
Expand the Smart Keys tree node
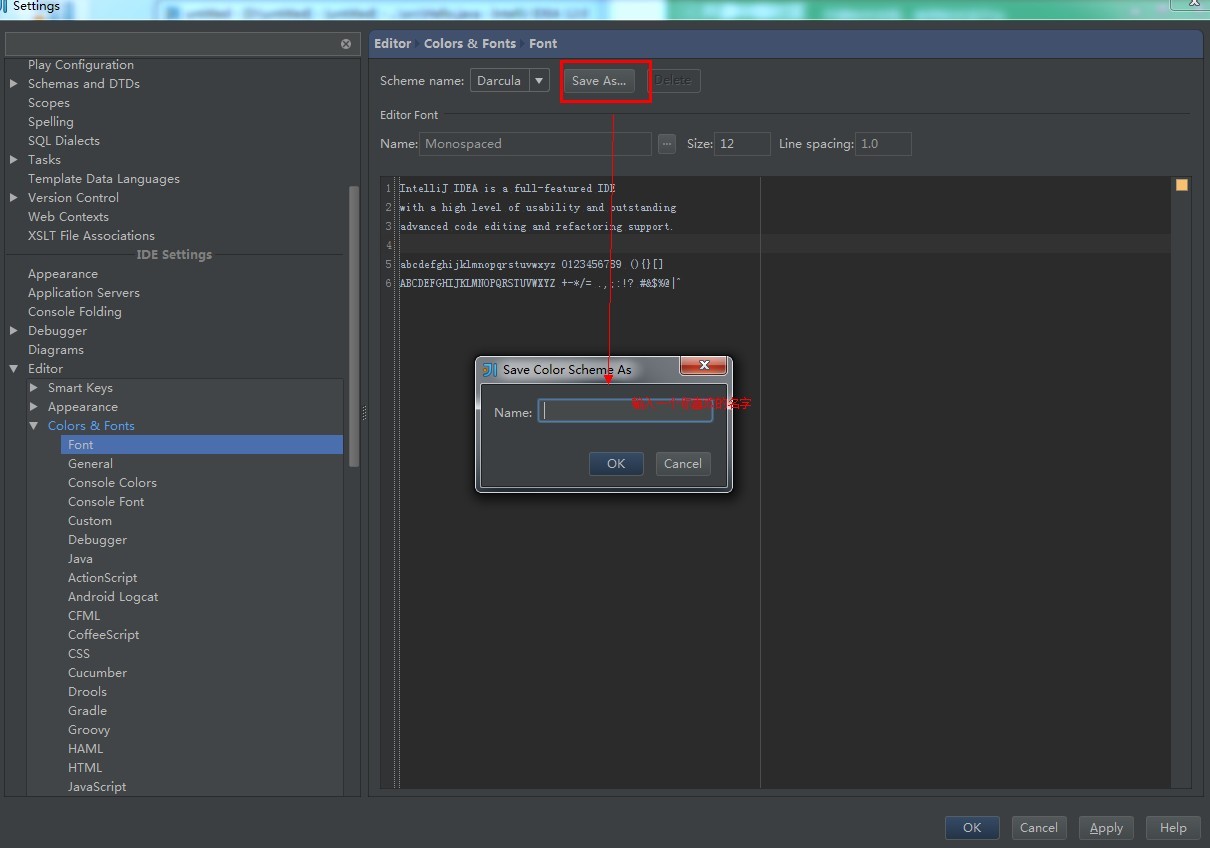[x=34, y=388]
